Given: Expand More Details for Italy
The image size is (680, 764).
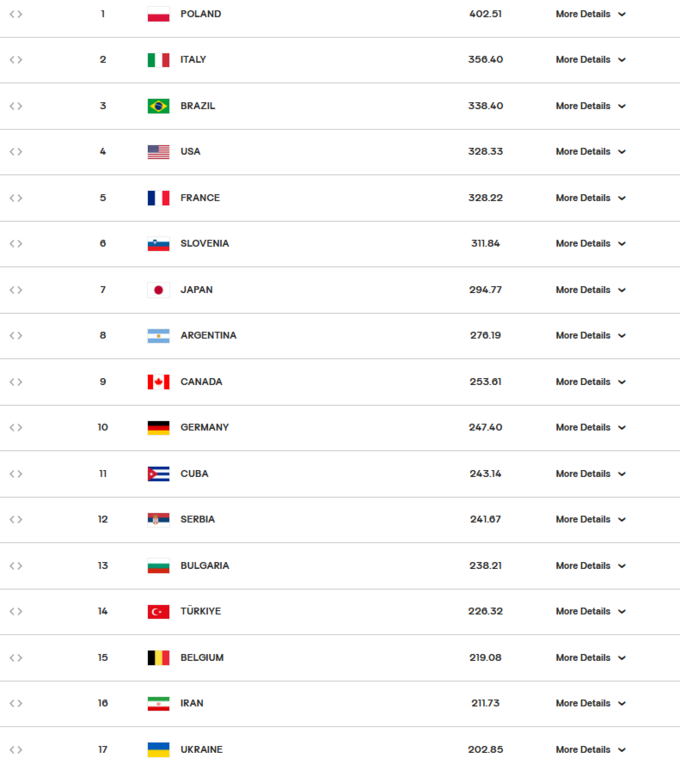Looking at the screenshot, I should pos(590,60).
